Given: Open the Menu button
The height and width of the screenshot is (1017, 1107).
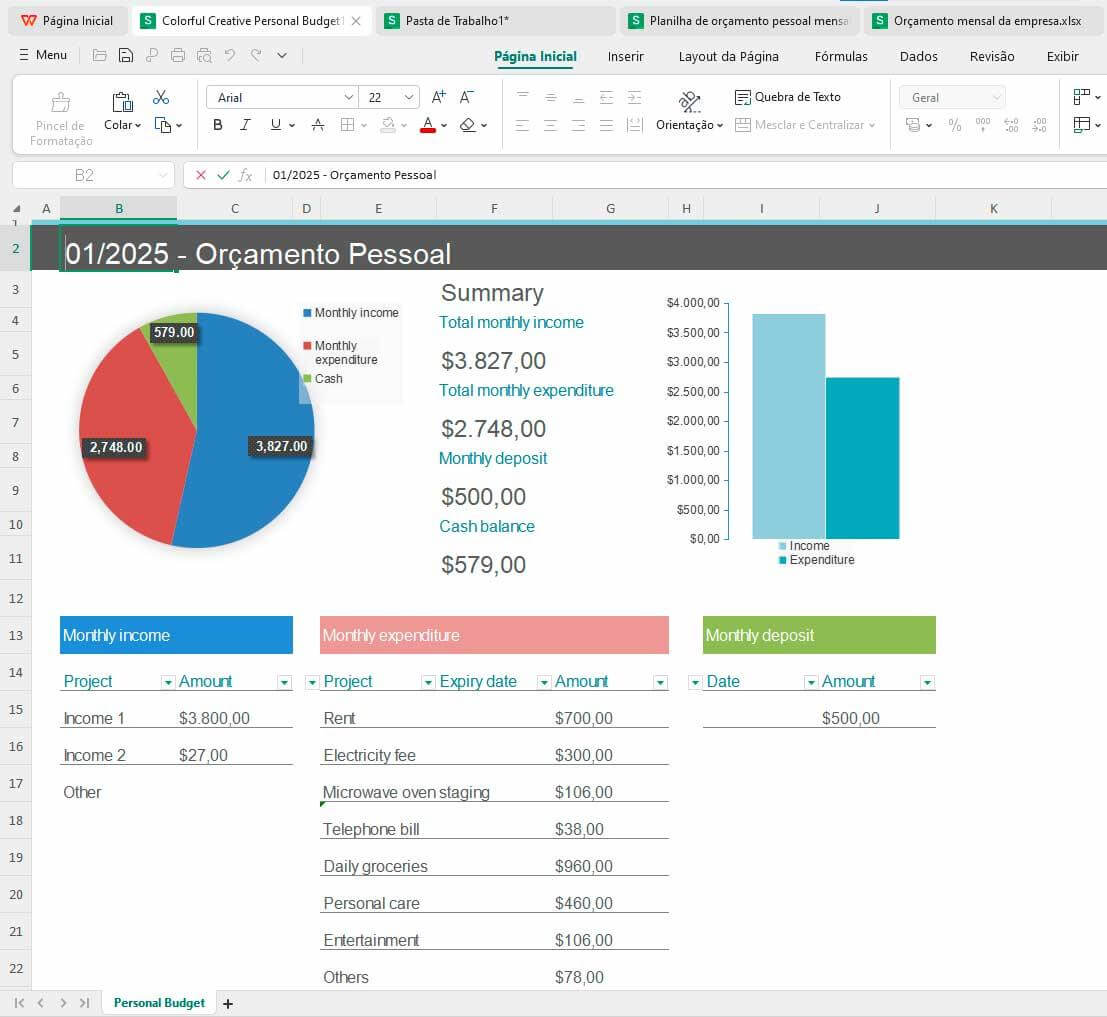Looking at the screenshot, I should (42, 55).
